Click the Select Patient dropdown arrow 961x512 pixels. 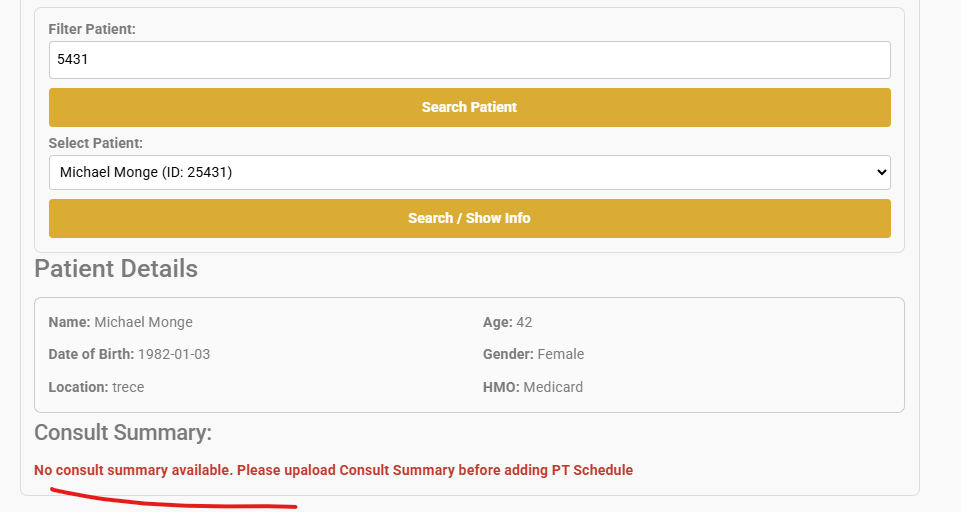[881, 172]
